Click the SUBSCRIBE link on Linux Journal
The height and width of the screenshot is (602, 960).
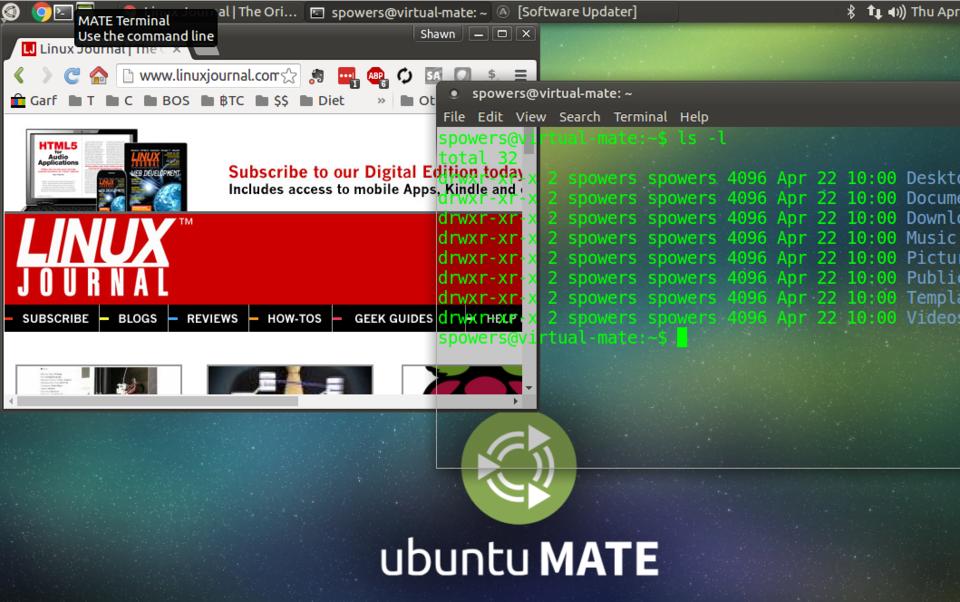point(55,318)
